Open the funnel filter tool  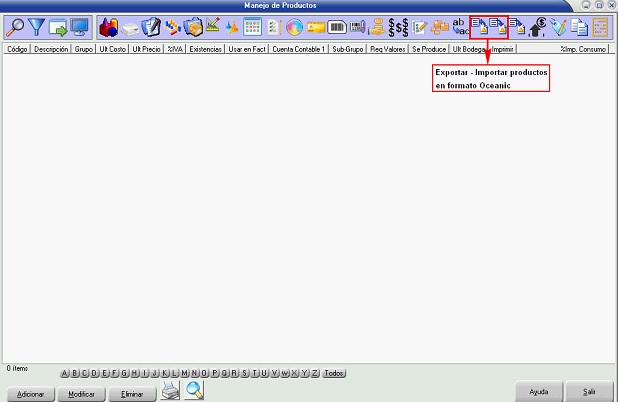(37, 27)
